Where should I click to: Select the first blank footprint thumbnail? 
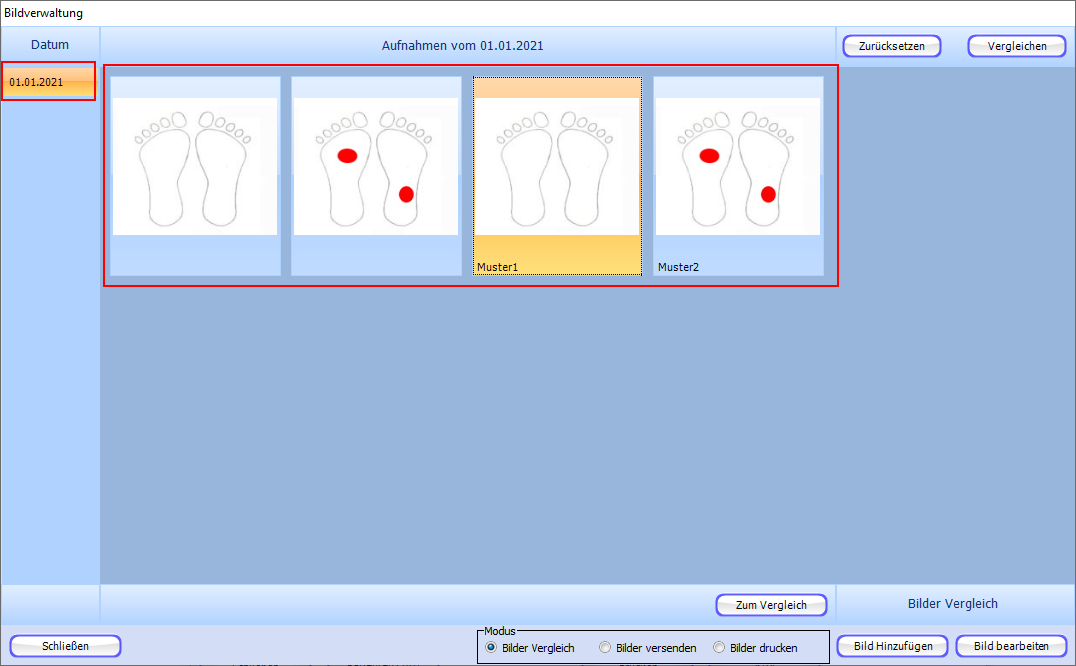pos(195,166)
